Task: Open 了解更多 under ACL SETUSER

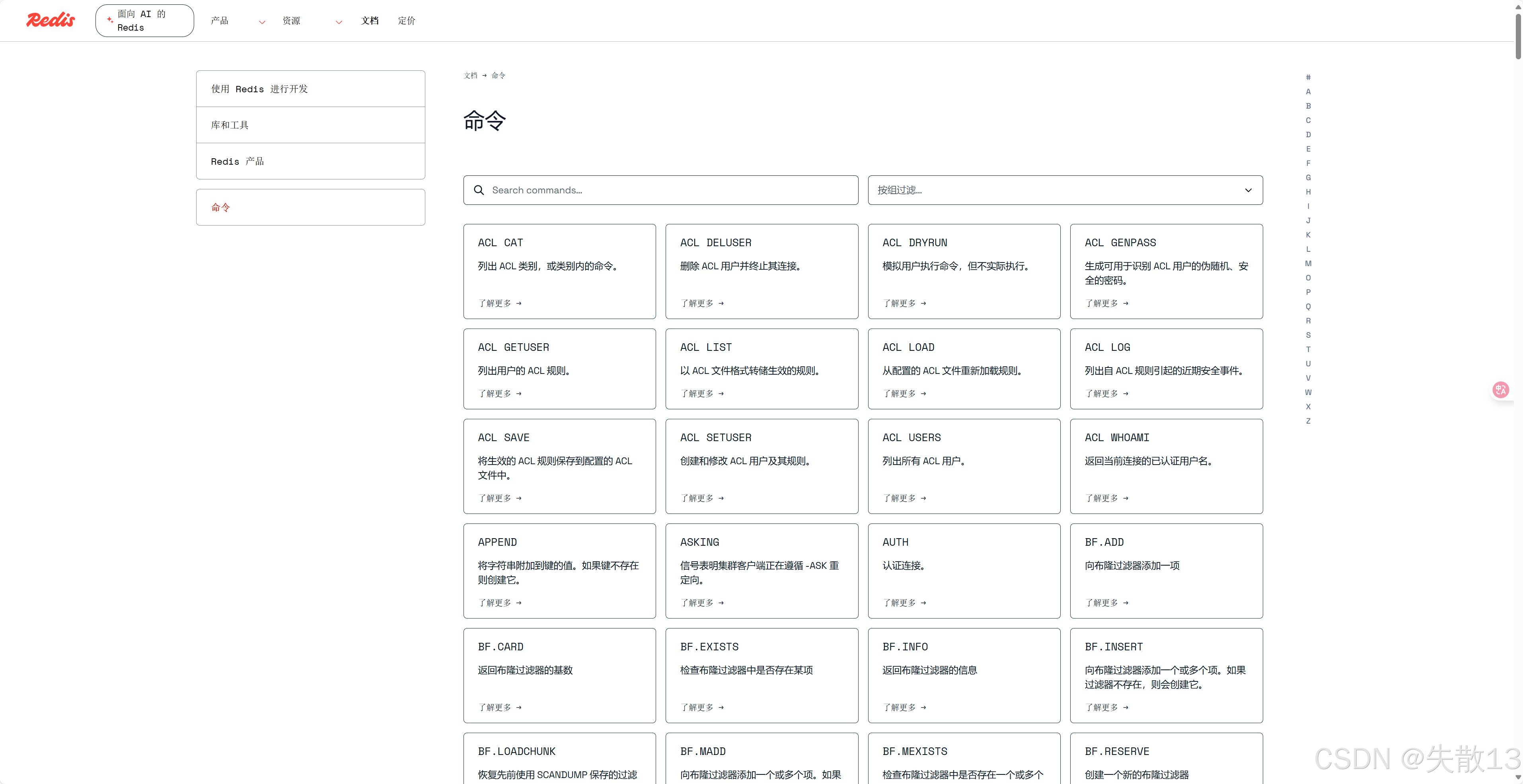Action: pyautogui.click(x=702, y=498)
